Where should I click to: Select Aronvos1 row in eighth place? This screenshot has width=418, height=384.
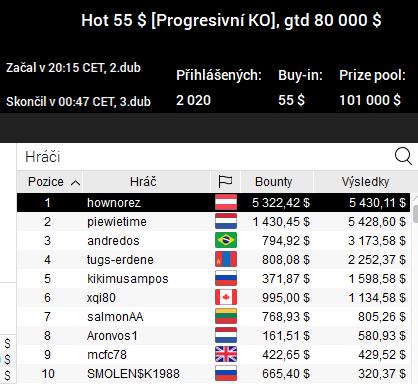213,336
